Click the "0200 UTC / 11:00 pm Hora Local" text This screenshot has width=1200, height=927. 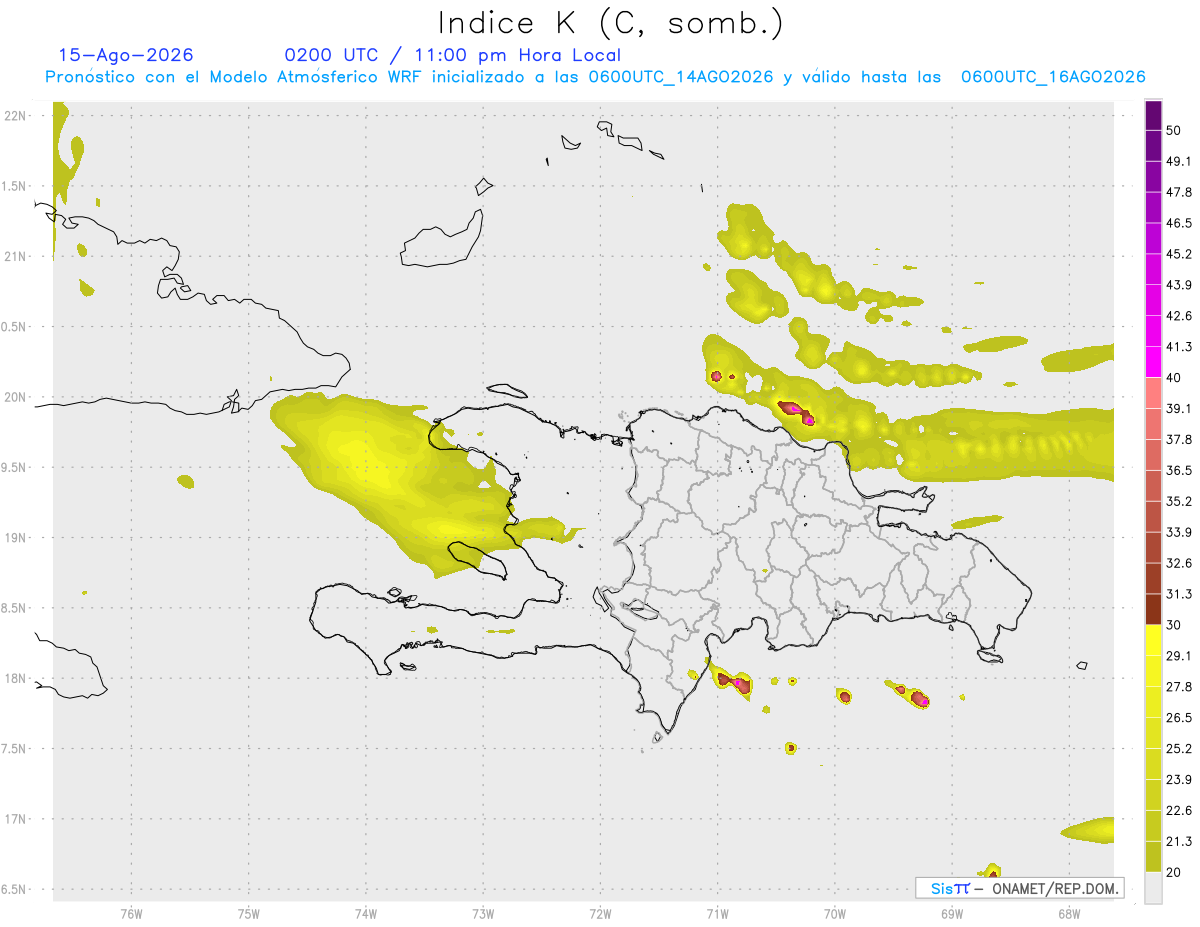click(452, 55)
